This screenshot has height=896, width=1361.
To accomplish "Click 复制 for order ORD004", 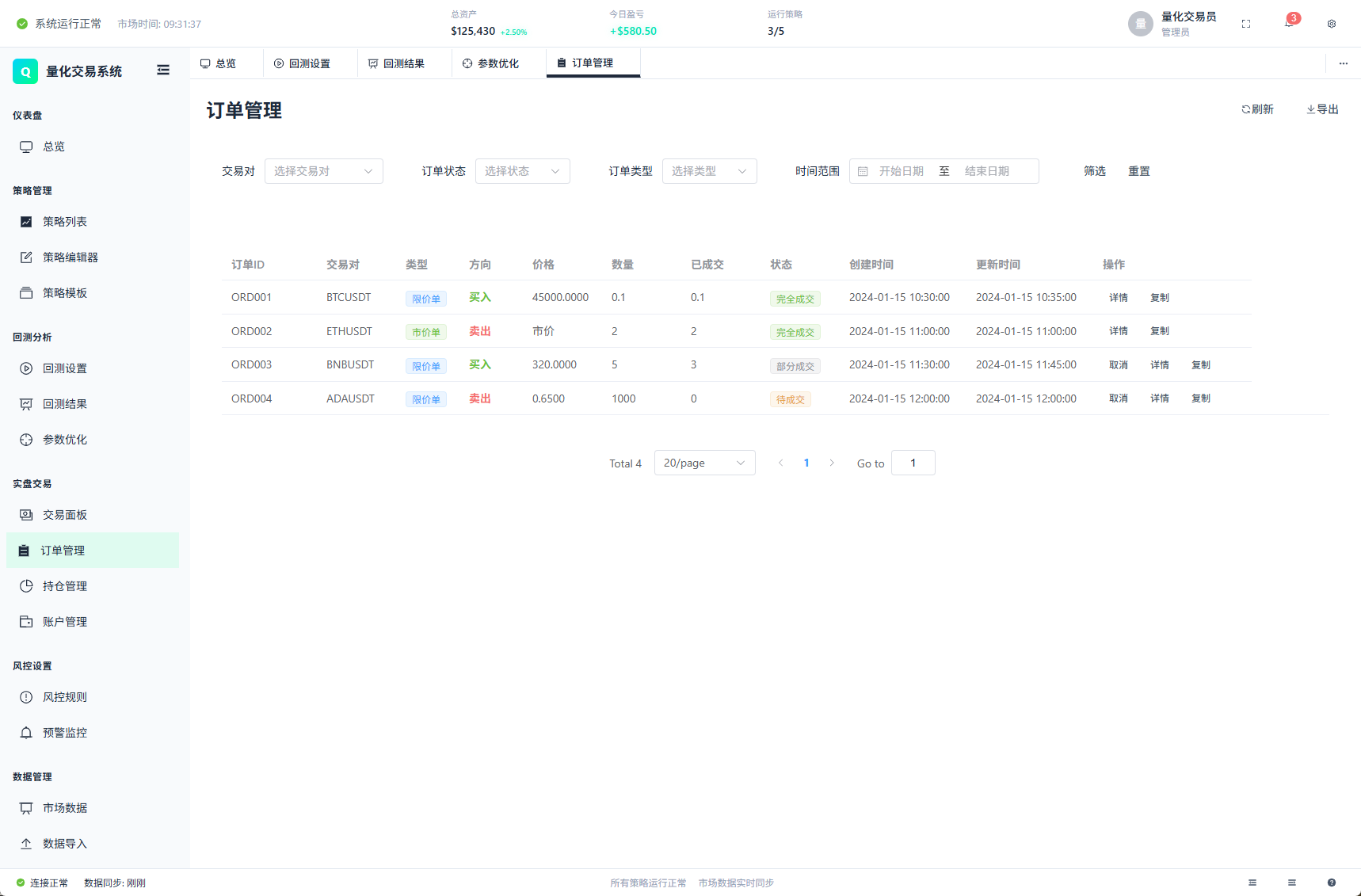I will [x=1201, y=398].
